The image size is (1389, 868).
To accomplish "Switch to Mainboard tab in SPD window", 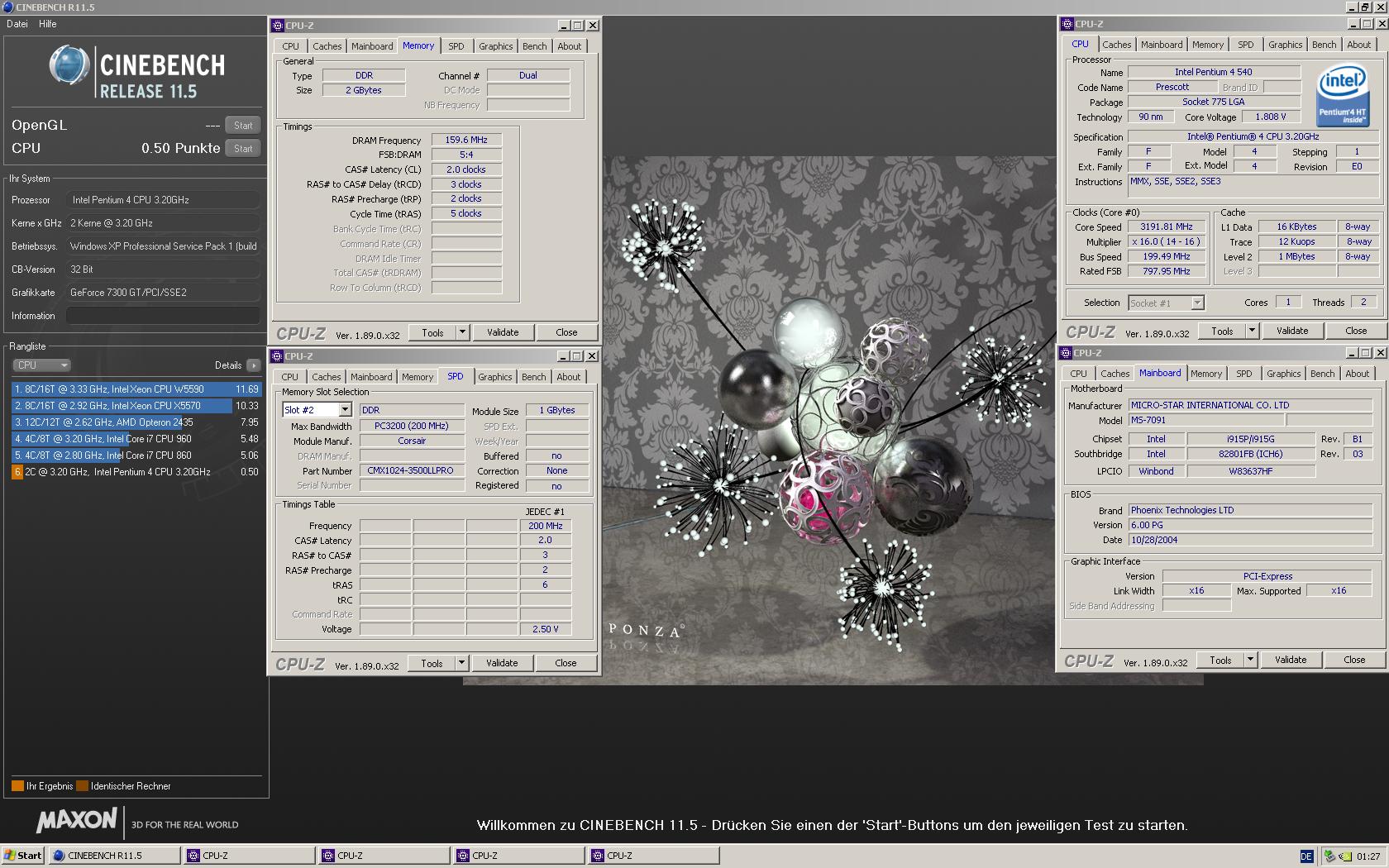I will [371, 377].
